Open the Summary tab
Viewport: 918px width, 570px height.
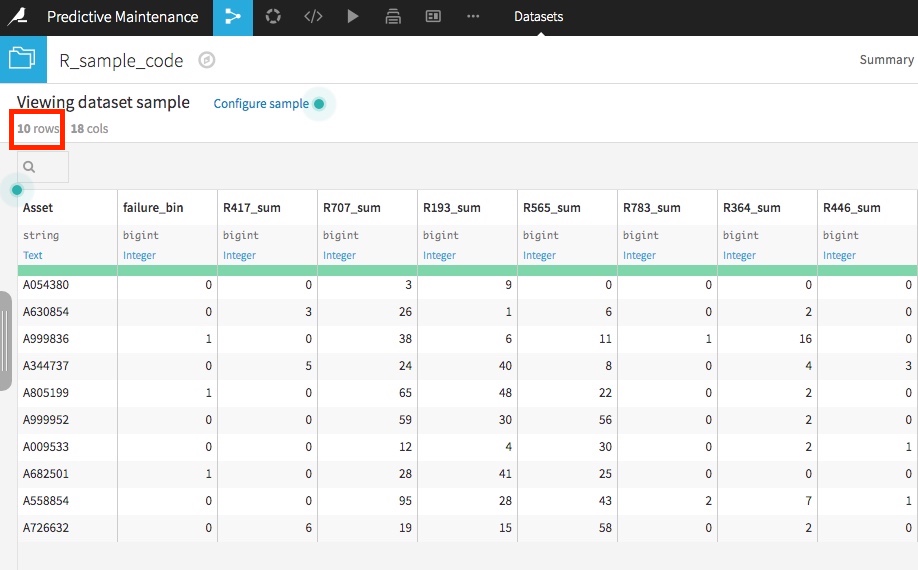(x=886, y=60)
